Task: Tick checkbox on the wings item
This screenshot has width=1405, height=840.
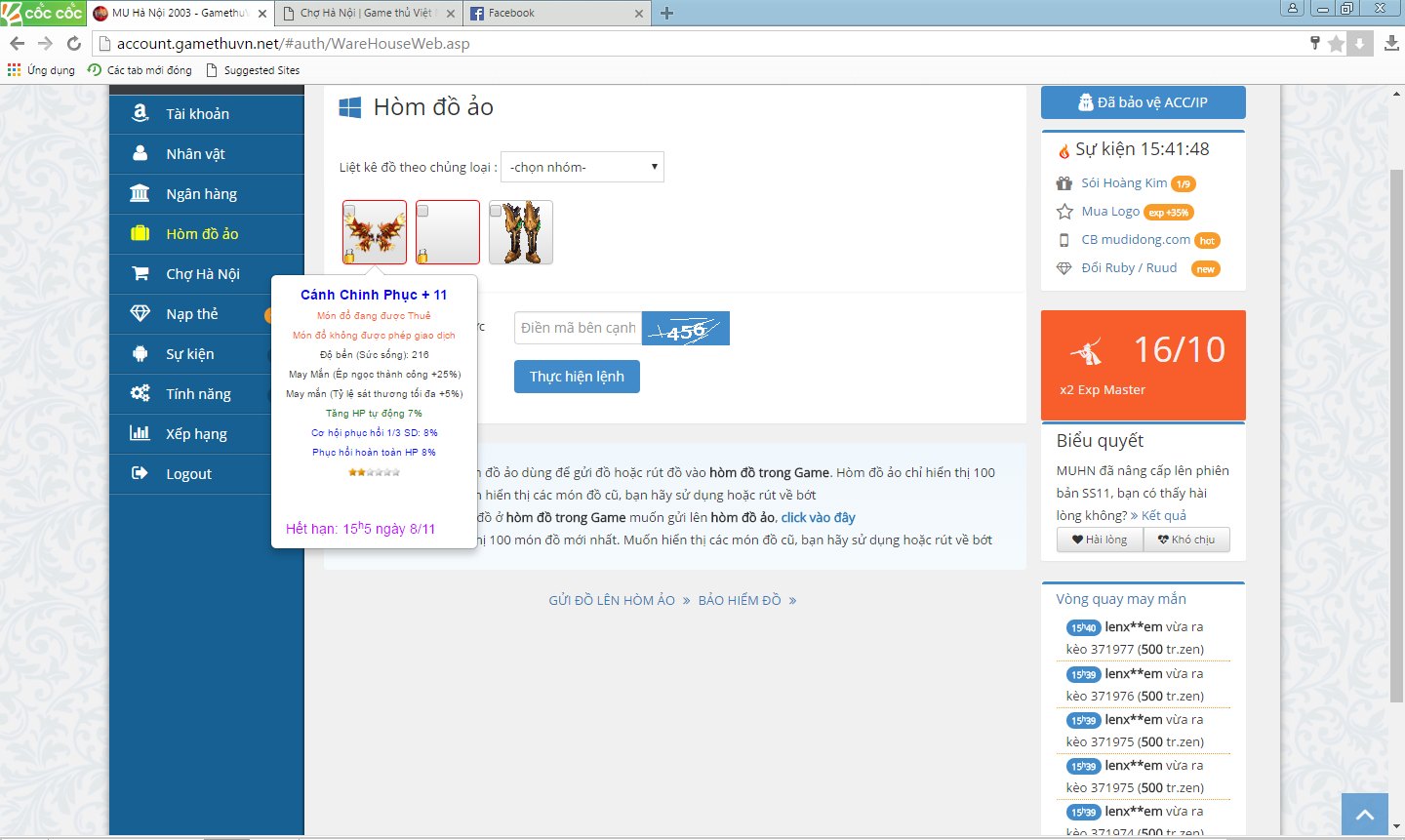Action: 349,211
